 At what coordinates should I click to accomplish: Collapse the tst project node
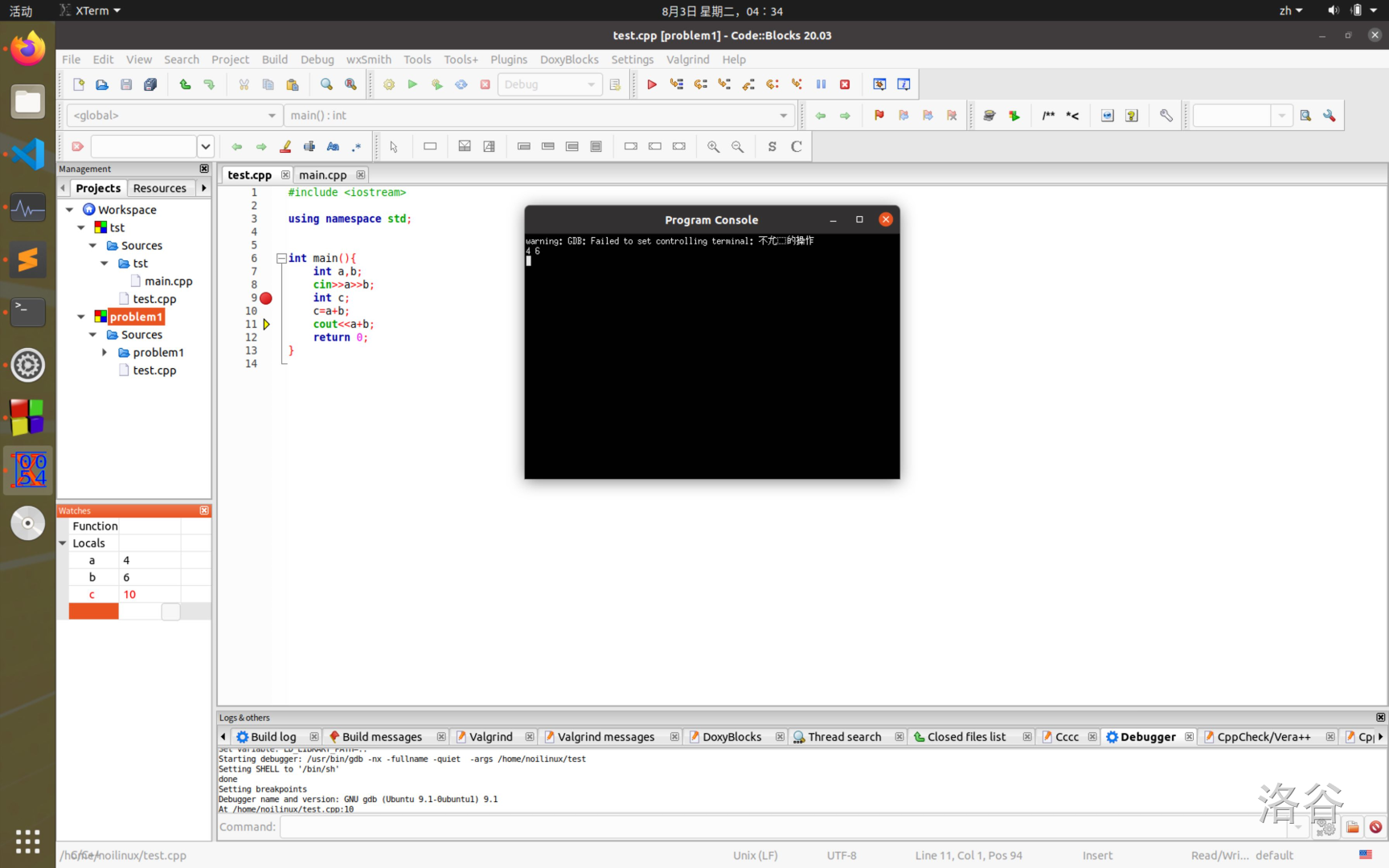click(x=81, y=227)
